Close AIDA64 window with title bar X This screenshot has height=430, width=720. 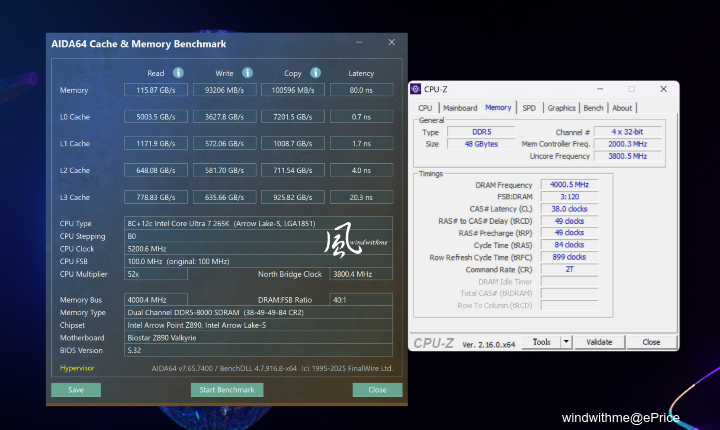(x=392, y=42)
